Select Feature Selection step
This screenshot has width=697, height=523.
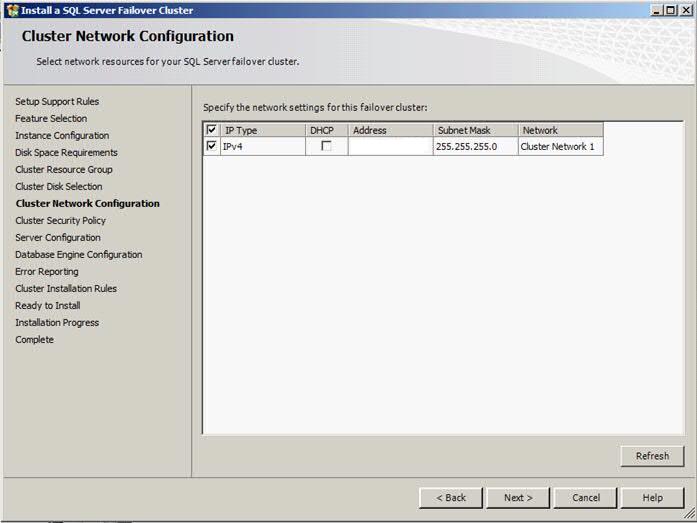tap(51, 118)
